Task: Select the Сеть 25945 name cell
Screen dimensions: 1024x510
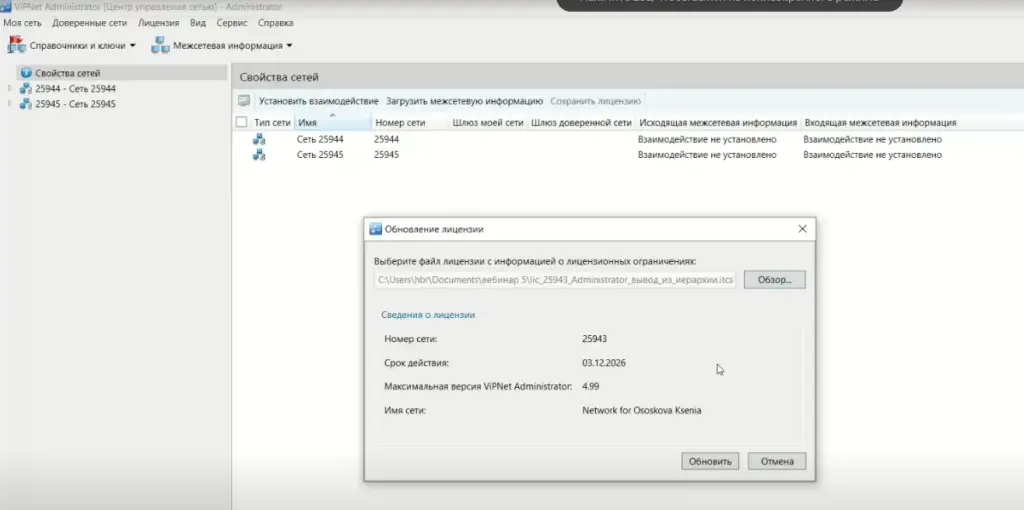Action: [320, 155]
